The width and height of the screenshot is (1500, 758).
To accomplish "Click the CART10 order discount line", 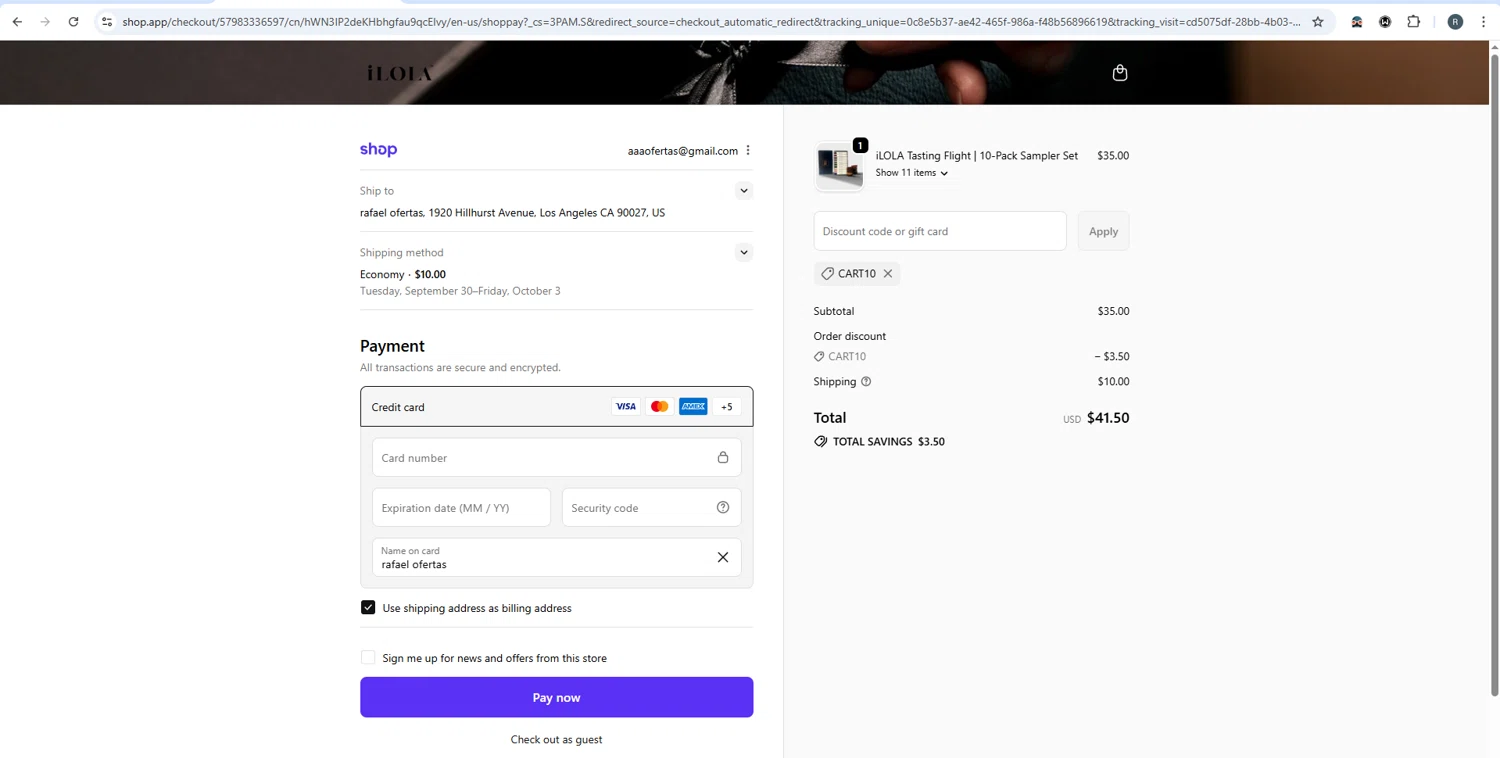I will pos(971,356).
